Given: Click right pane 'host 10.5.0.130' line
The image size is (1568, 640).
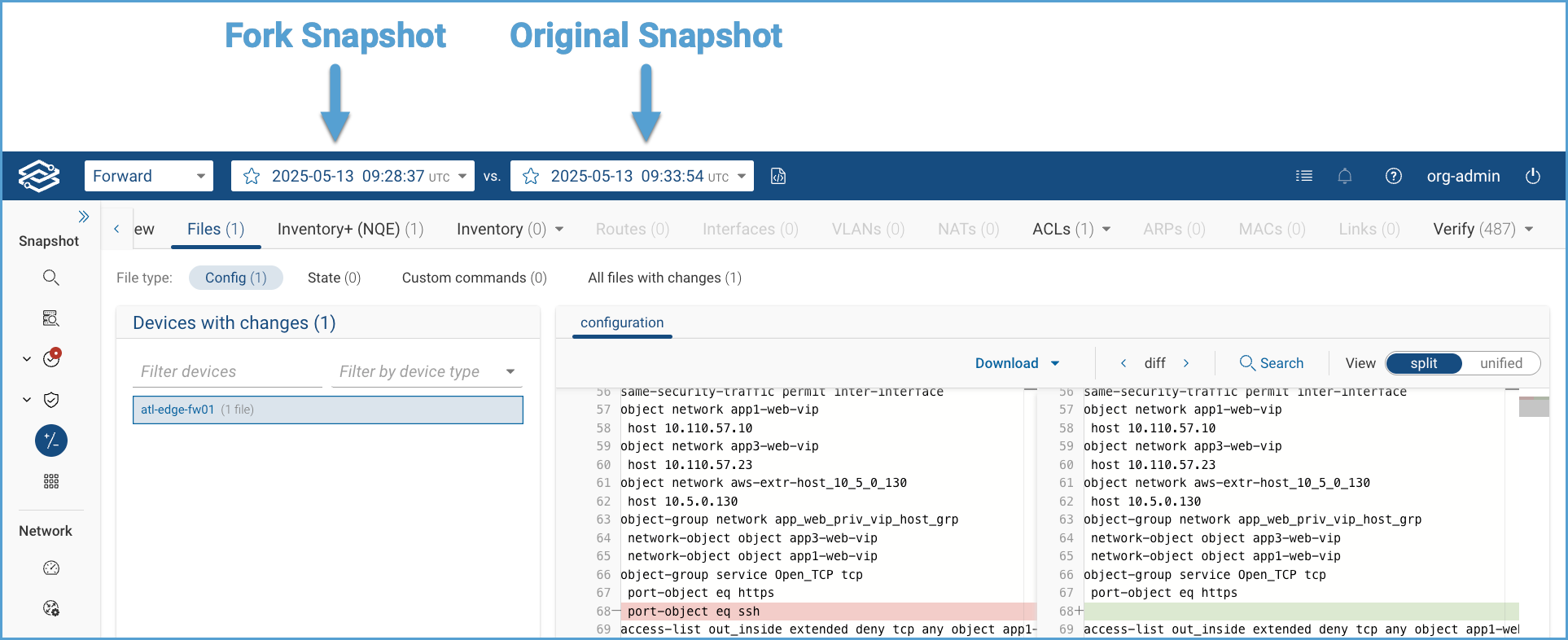Looking at the screenshot, I should pyautogui.click(x=1145, y=502).
